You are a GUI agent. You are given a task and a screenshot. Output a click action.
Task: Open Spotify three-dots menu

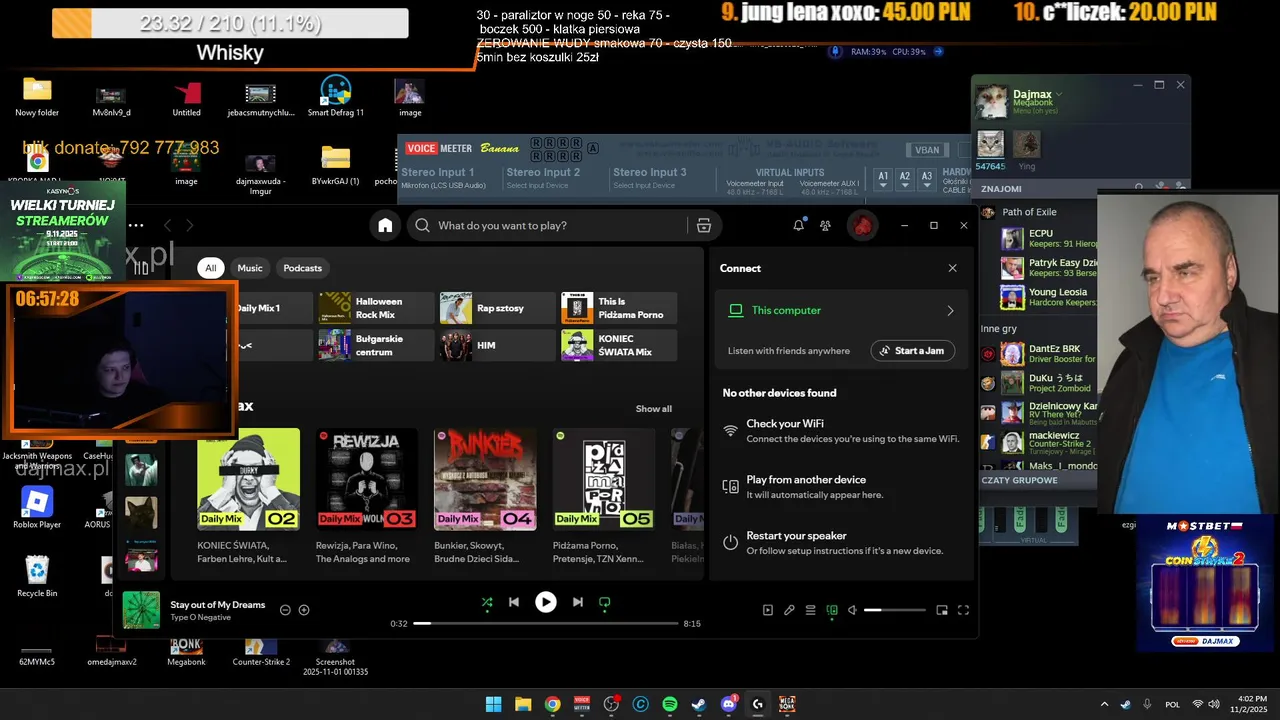pyautogui.click(x=136, y=226)
